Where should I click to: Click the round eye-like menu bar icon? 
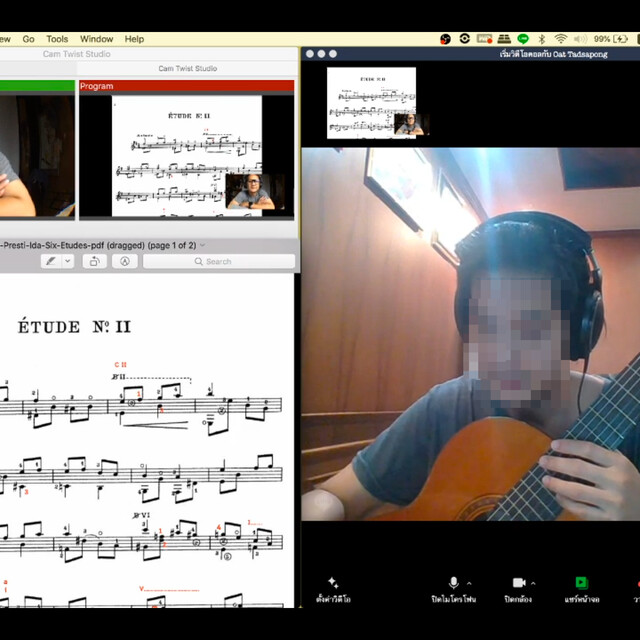click(464, 39)
